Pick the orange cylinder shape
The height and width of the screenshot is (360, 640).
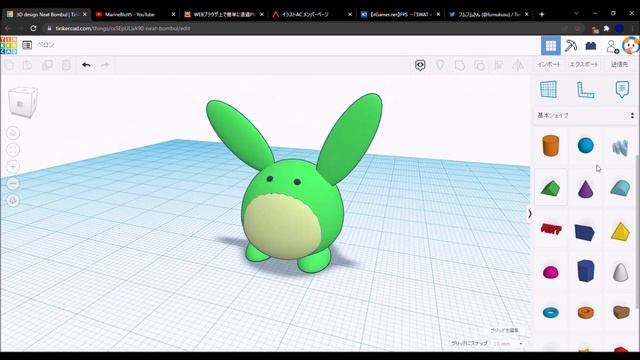coord(550,146)
